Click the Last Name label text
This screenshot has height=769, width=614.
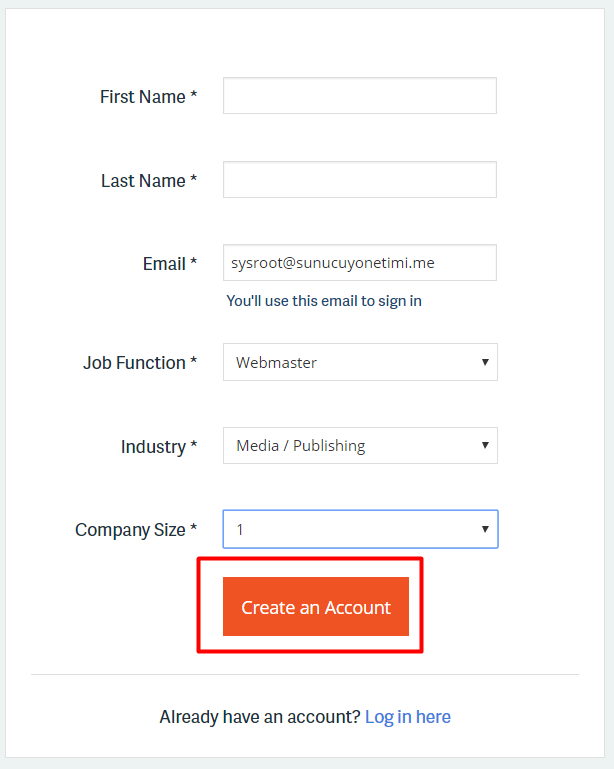[x=148, y=181]
